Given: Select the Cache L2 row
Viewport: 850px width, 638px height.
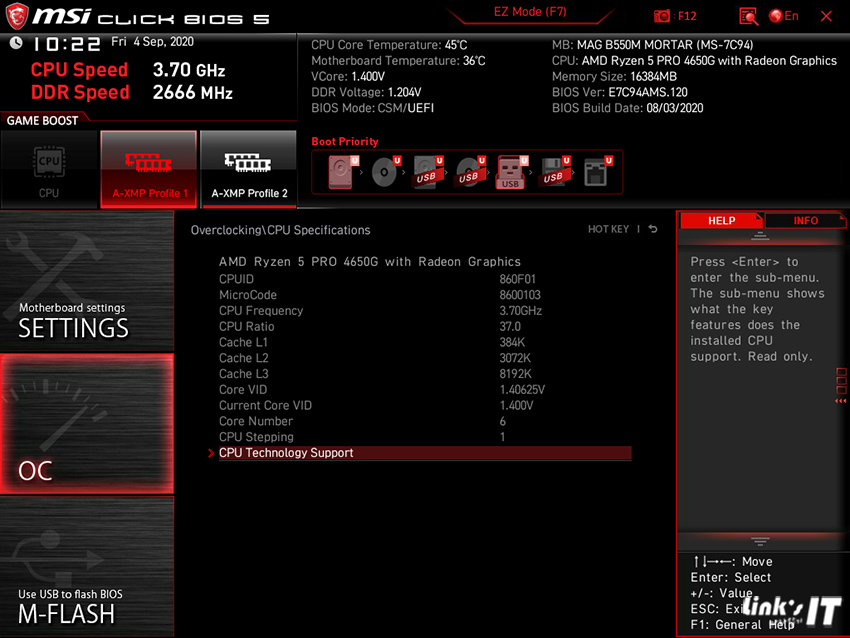Looking at the screenshot, I should [425, 358].
